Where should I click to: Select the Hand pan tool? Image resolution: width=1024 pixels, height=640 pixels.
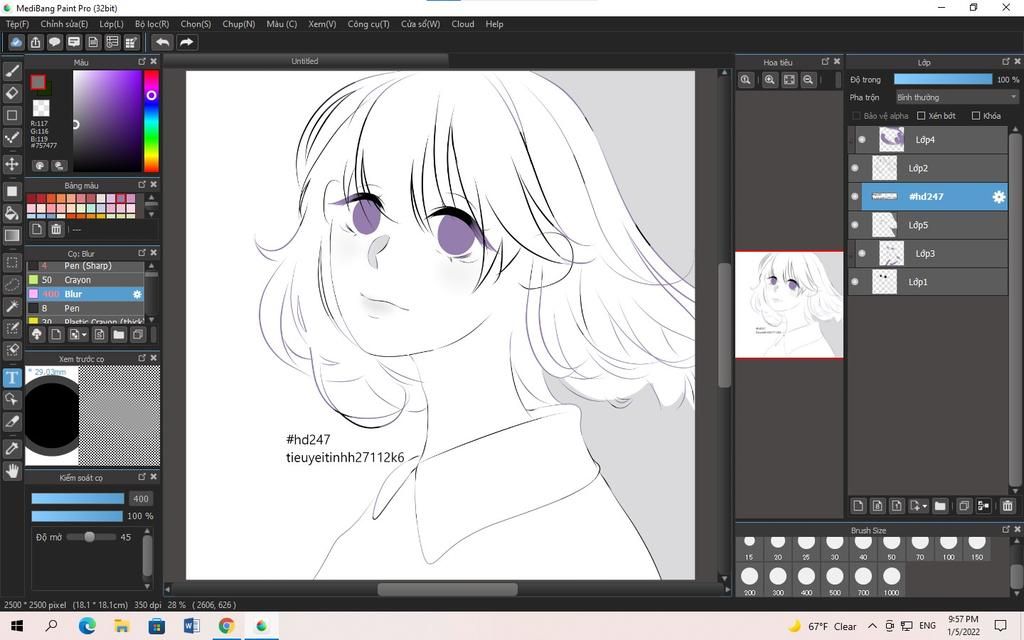(x=12, y=471)
